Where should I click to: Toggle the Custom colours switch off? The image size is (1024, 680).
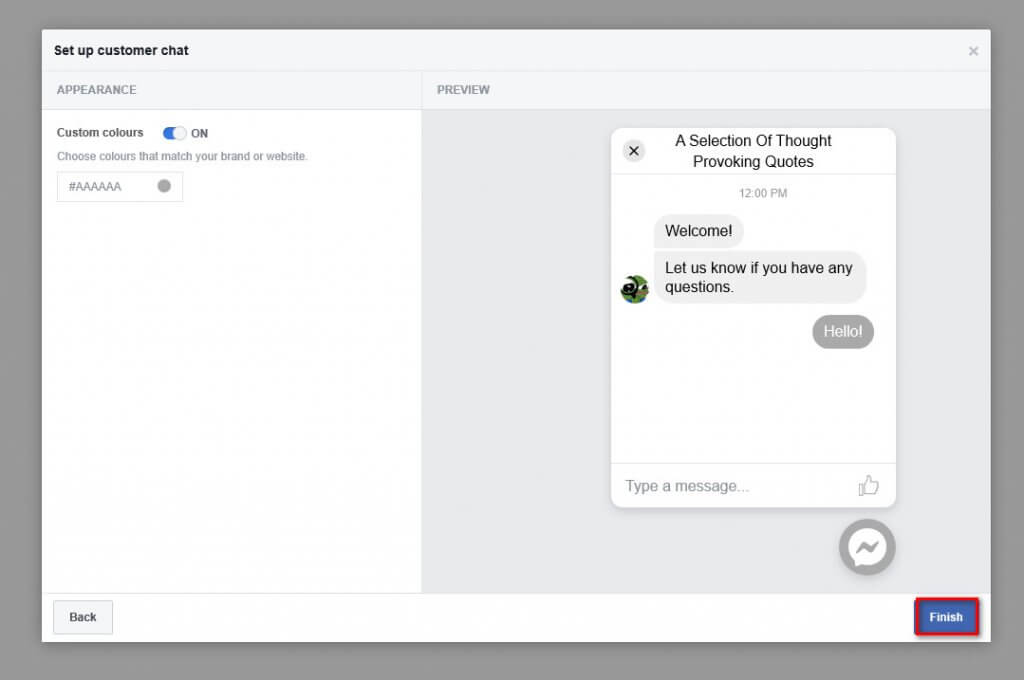tap(174, 133)
